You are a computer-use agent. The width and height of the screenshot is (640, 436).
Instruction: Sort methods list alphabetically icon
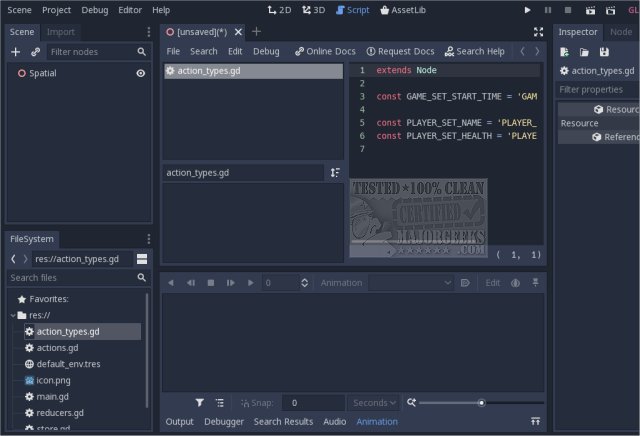pos(335,173)
